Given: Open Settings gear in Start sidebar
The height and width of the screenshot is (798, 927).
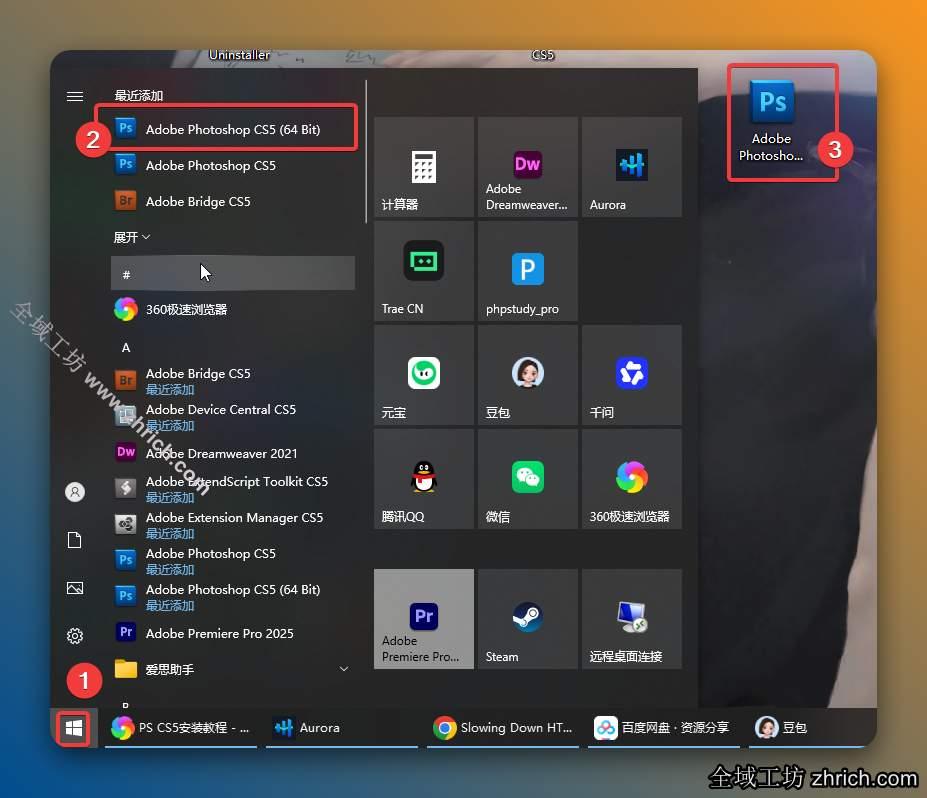Looking at the screenshot, I should [x=74, y=636].
